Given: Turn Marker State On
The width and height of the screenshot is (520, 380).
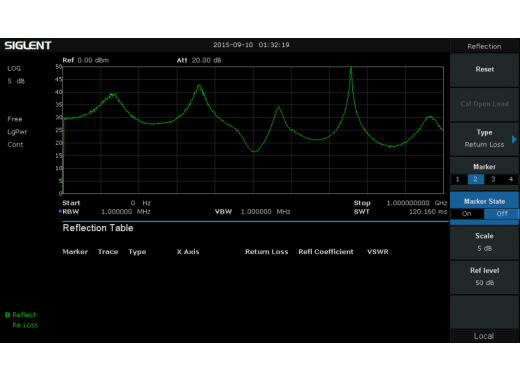Looking at the screenshot, I should click(x=467, y=214).
